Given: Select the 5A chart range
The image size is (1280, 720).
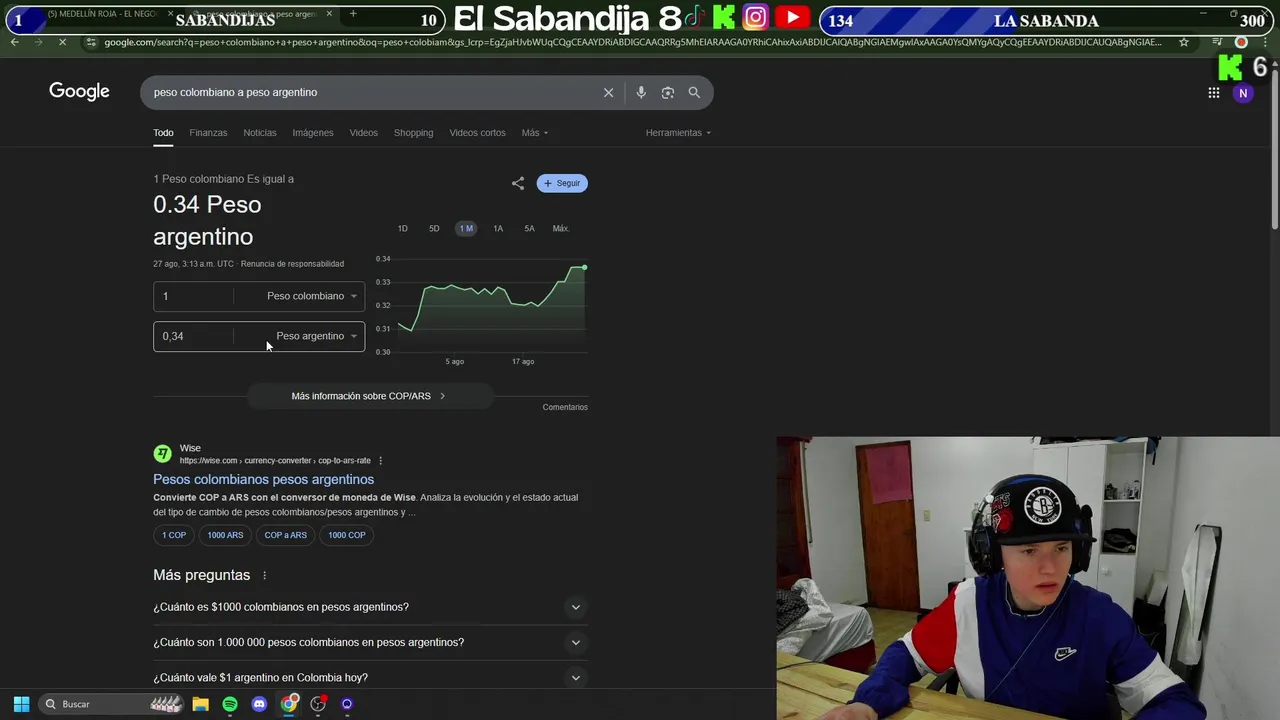Looking at the screenshot, I should (x=529, y=229).
